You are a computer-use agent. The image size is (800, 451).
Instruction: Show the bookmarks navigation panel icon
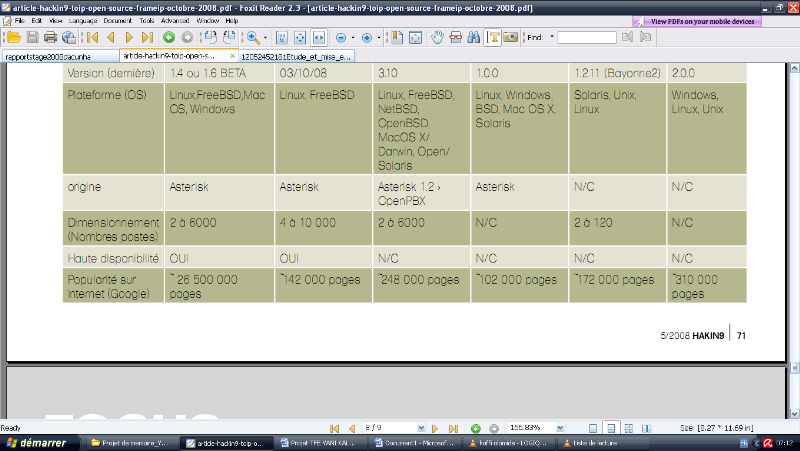(x=397, y=37)
